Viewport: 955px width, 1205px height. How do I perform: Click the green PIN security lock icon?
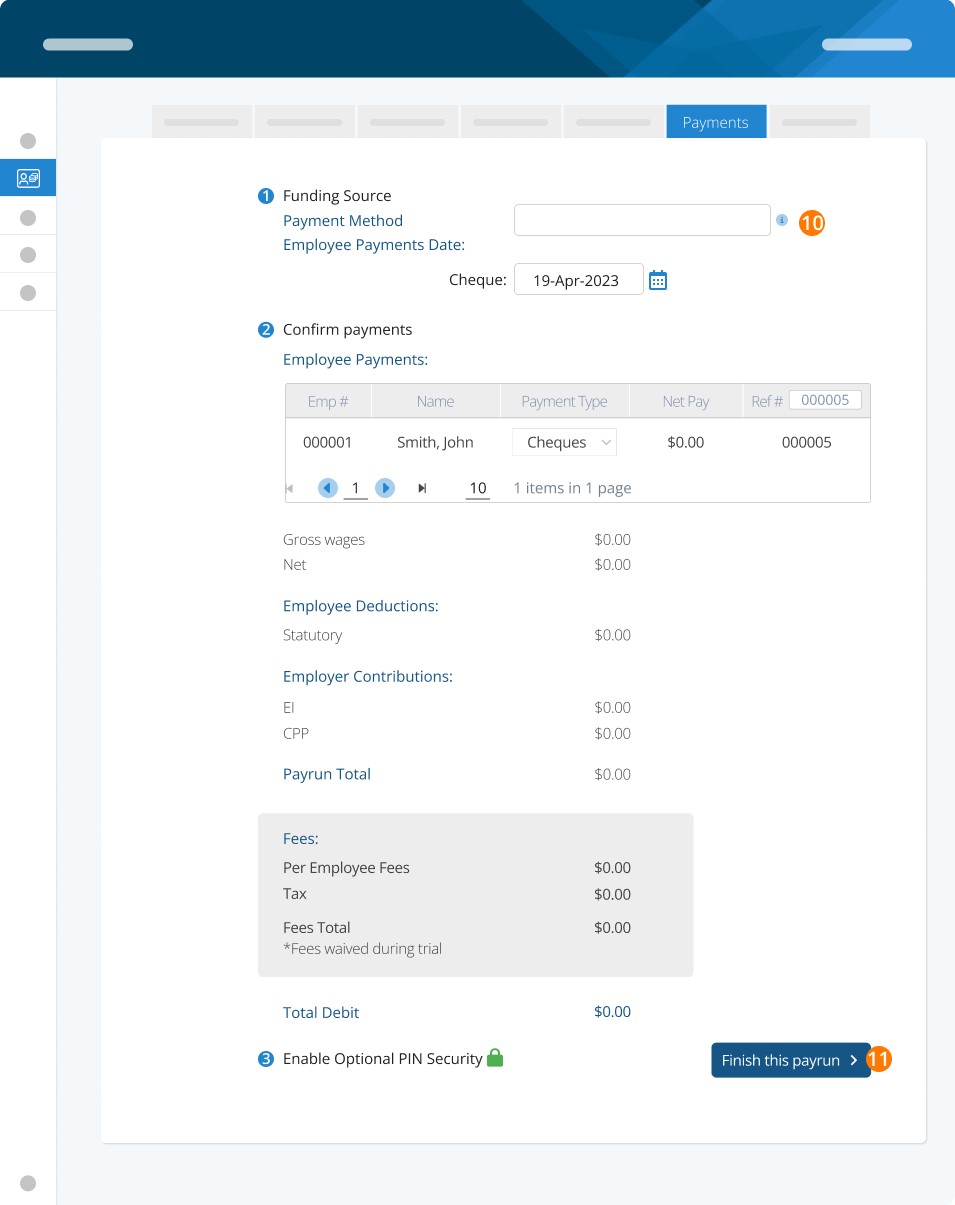495,1058
